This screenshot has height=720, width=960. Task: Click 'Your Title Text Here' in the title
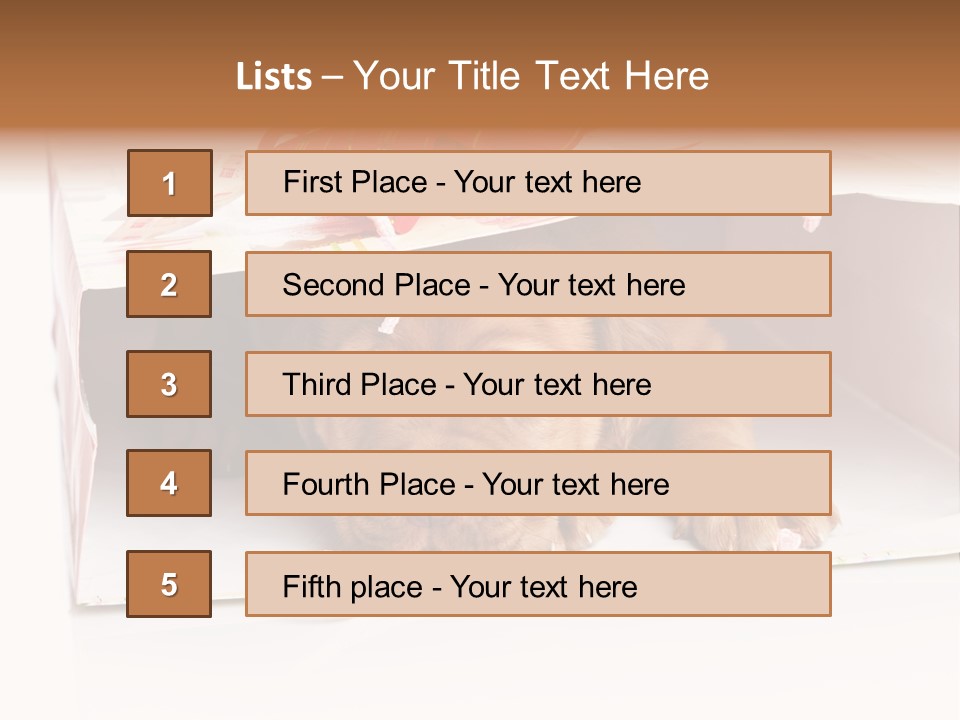tap(531, 76)
